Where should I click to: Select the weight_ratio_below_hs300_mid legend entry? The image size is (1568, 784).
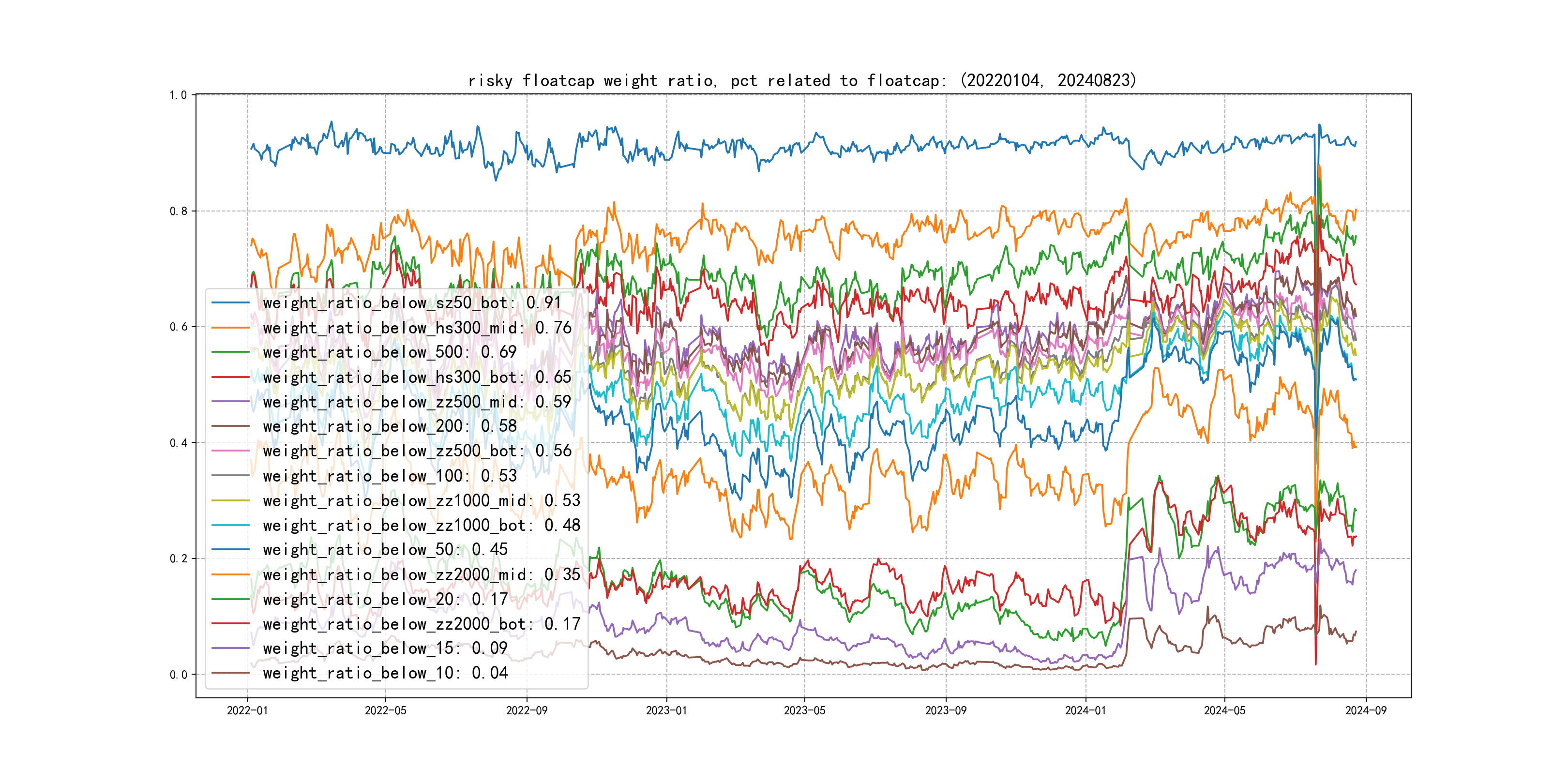click(417, 328)
